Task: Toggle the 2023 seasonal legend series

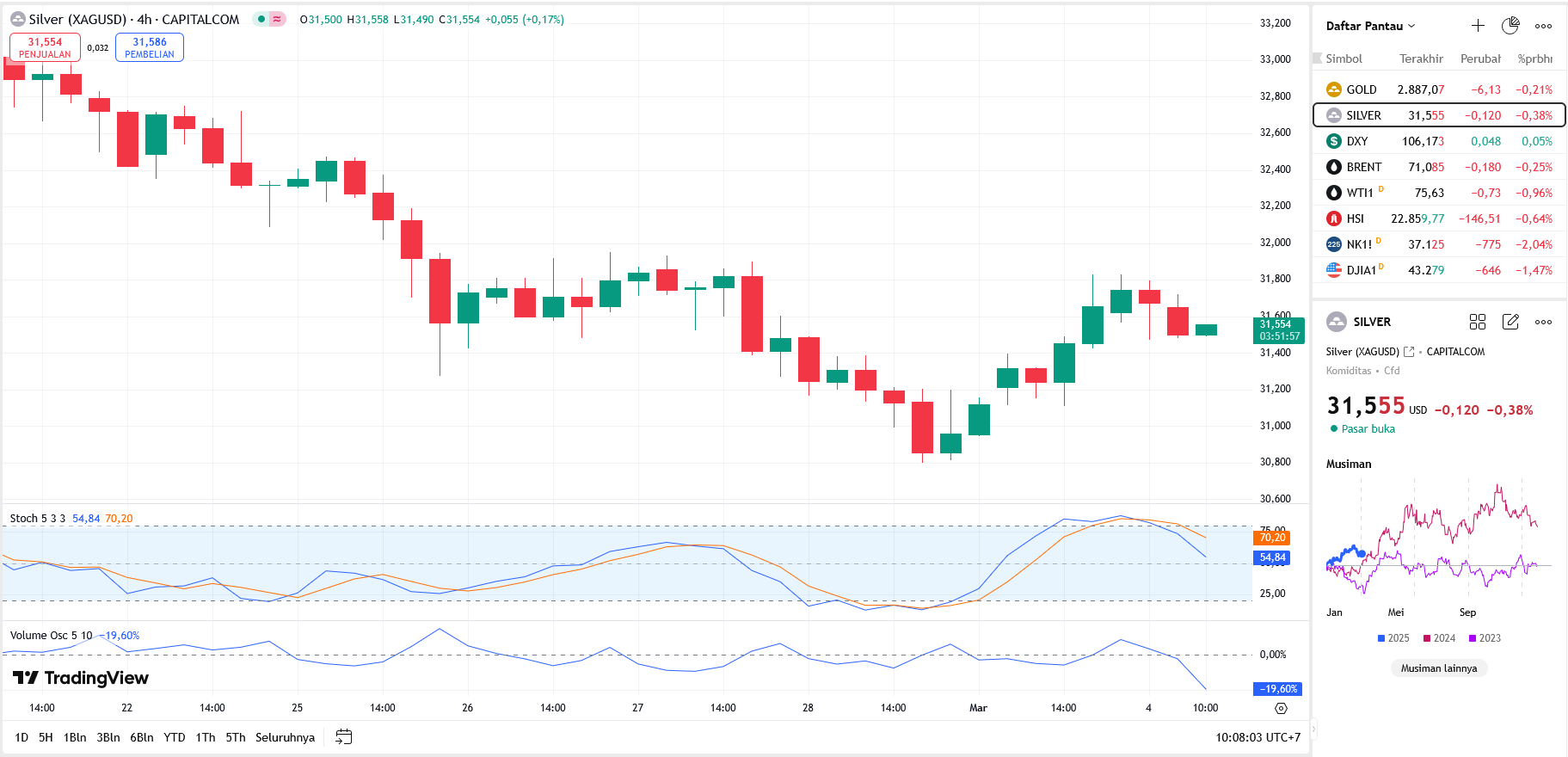Action: pyautogui.click(x=1485, y=638)
